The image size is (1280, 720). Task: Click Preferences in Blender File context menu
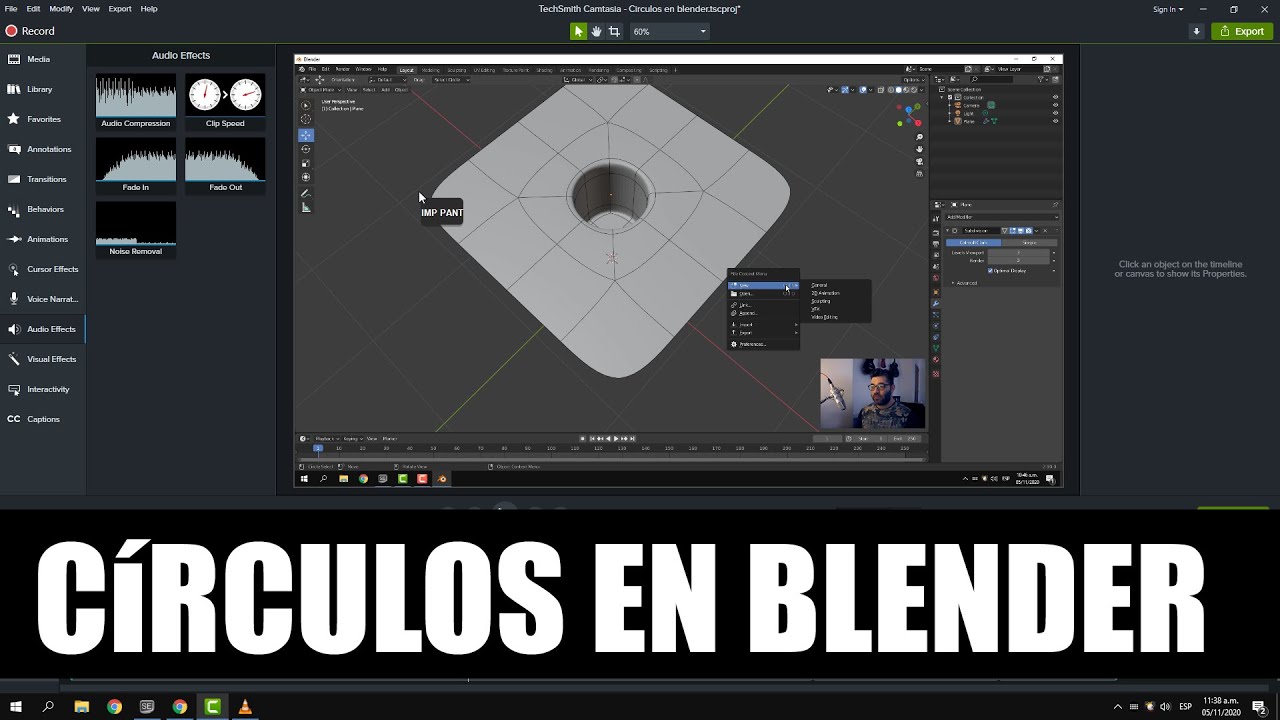click(764, 344)
